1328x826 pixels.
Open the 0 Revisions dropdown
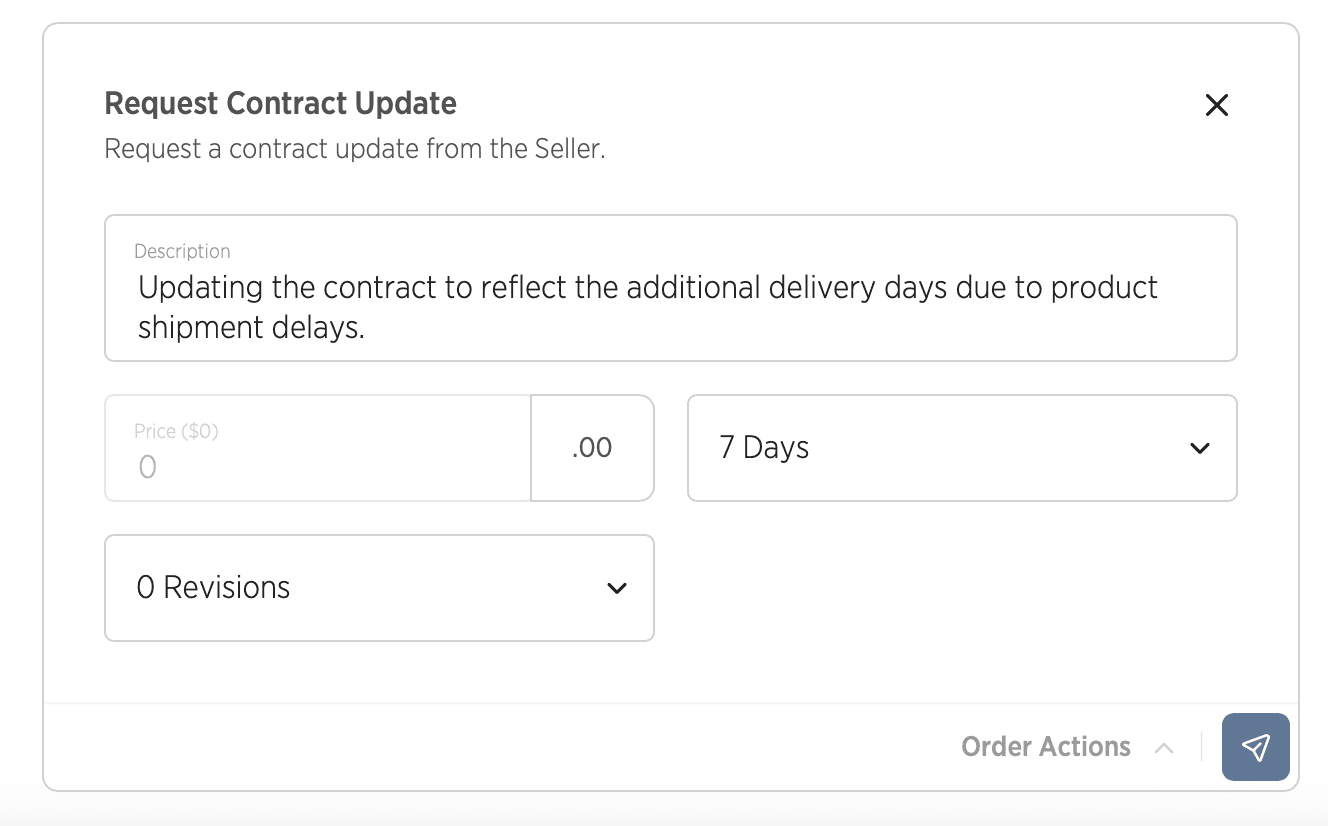379,588
